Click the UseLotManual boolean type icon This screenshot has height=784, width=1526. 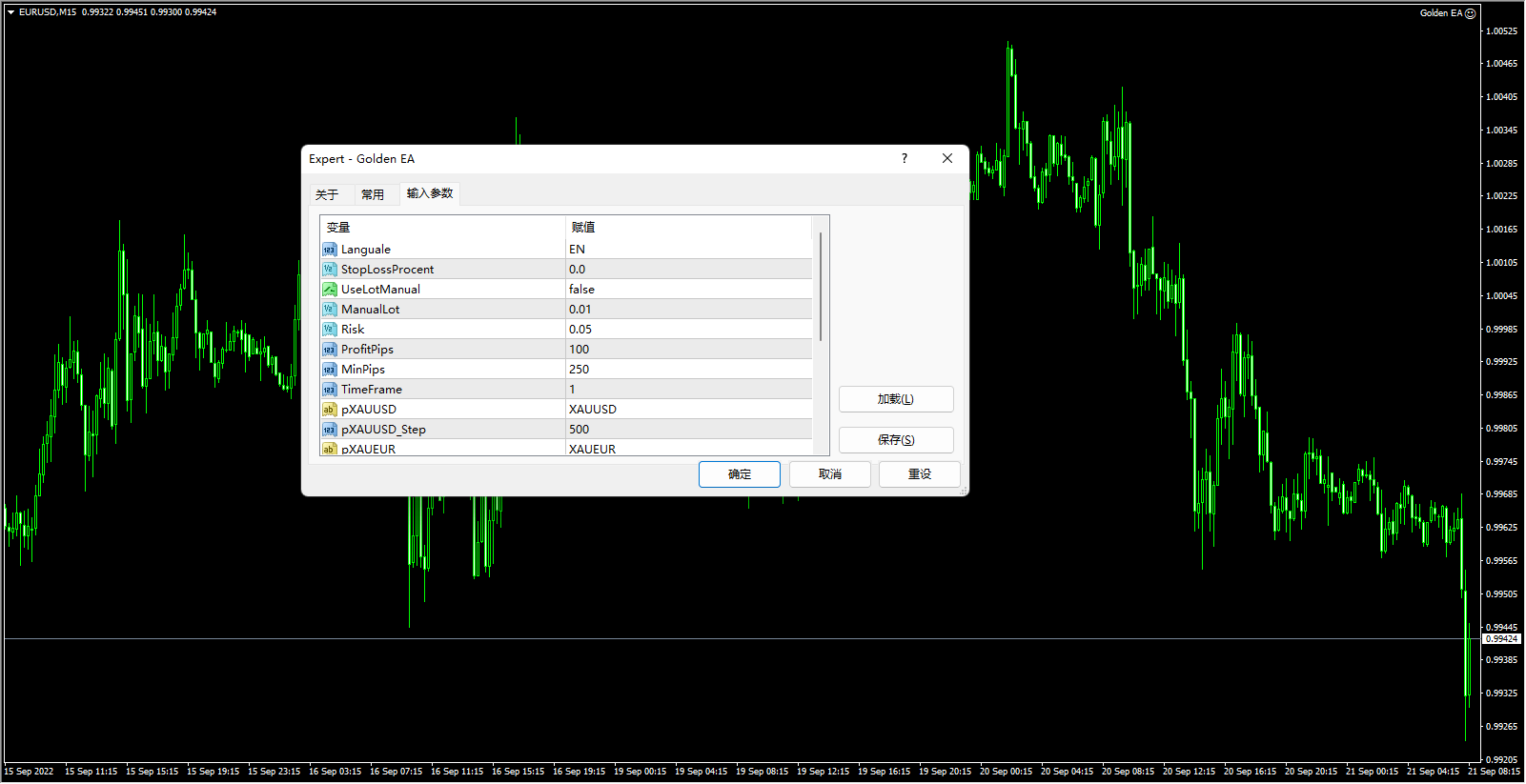[329, 290]
